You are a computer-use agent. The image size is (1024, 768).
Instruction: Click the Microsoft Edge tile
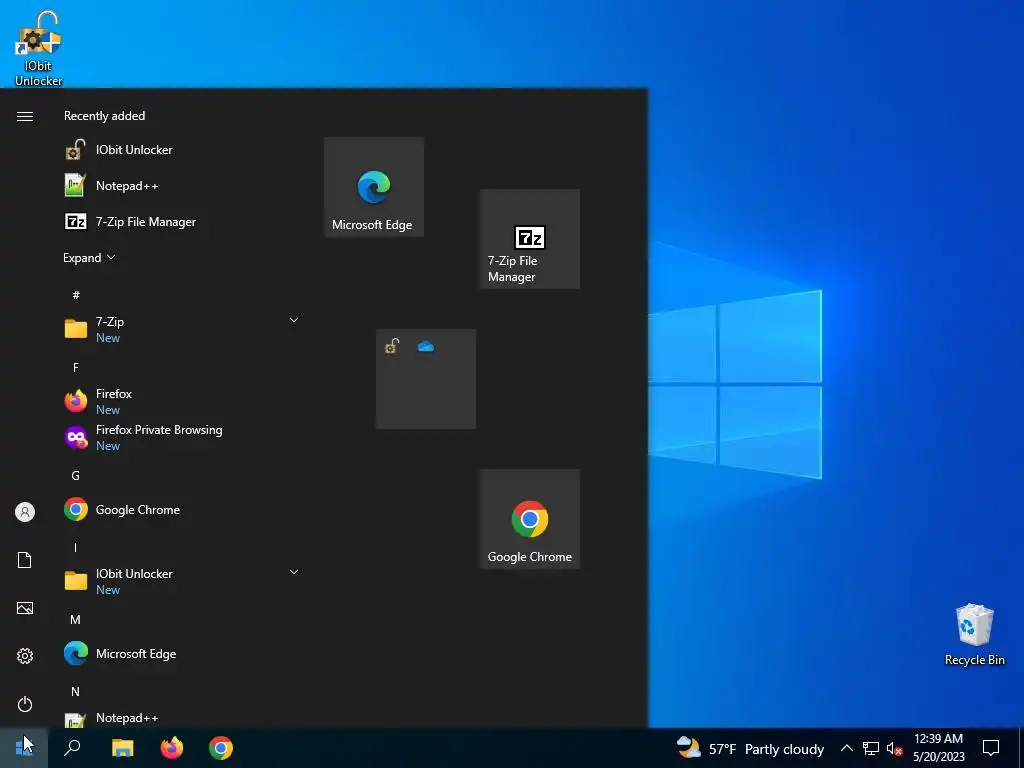[x=374, y=187]
